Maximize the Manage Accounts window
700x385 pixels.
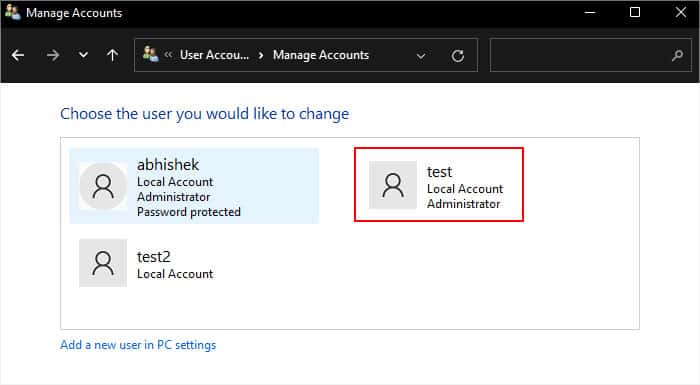tap(635, 12)
